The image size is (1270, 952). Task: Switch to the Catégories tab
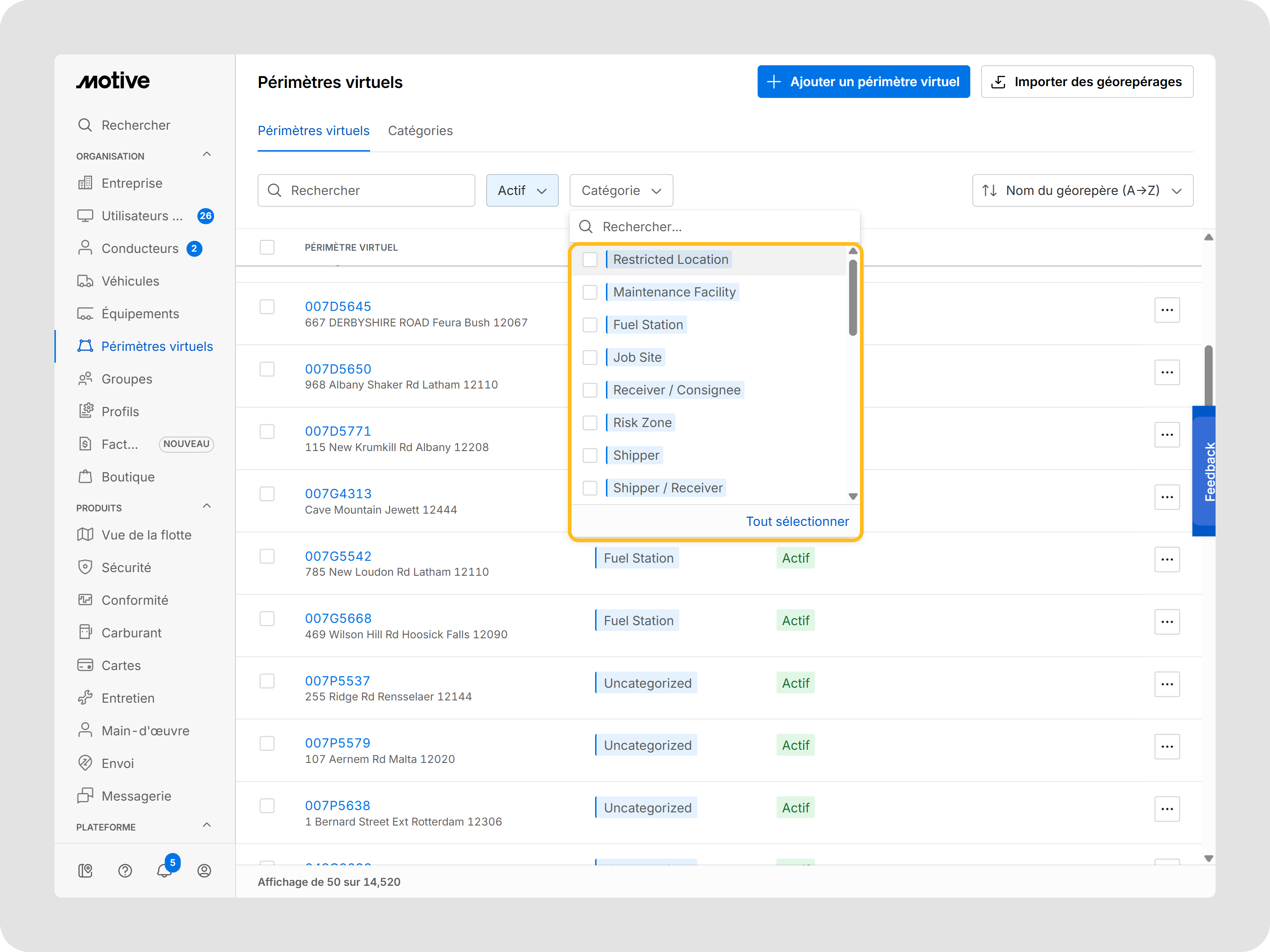(420, 131)
